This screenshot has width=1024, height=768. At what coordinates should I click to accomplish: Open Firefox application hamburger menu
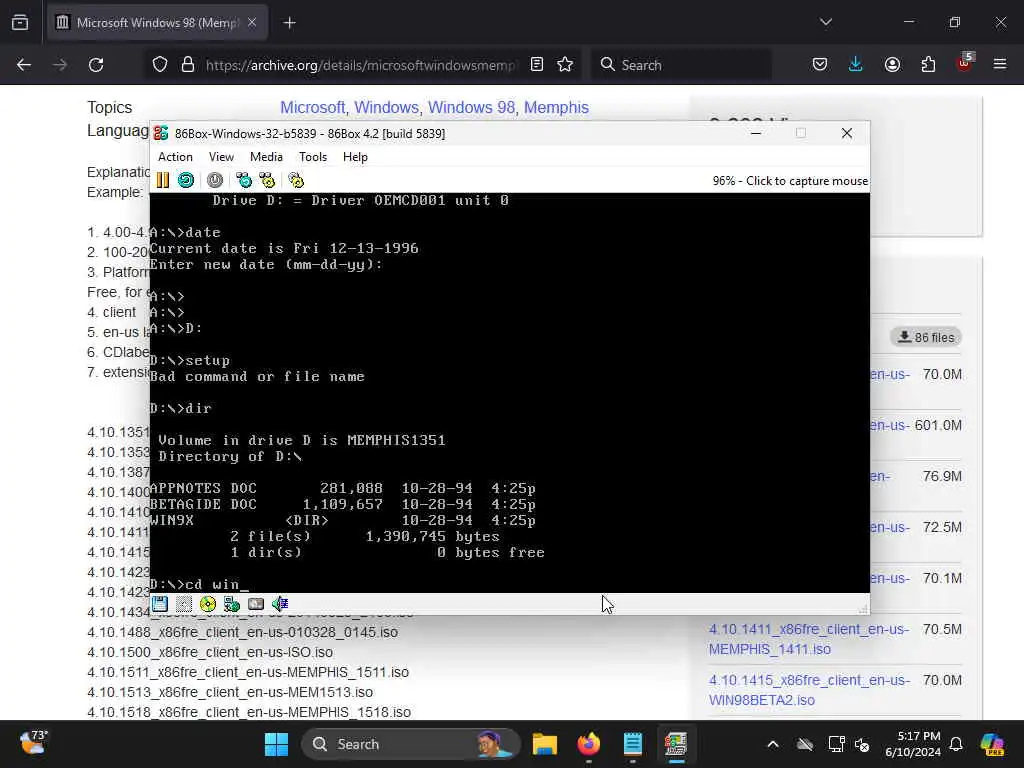[x=1000, y=64]
